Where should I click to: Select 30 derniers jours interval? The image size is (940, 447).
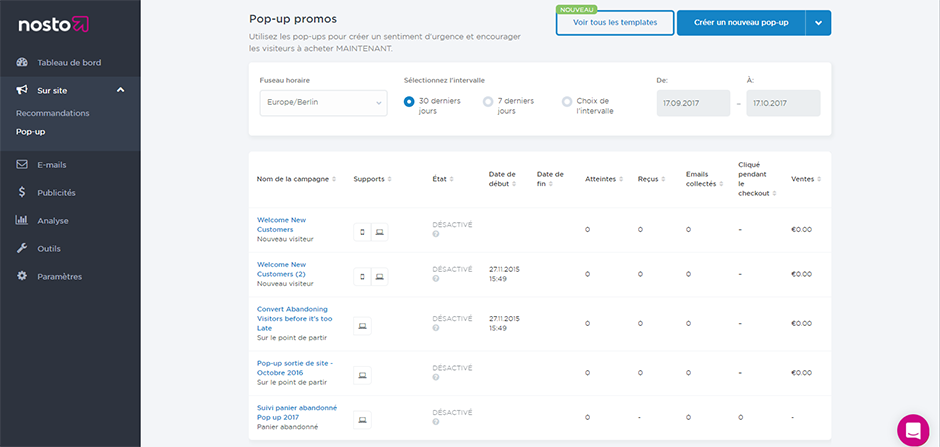[x=409, y=102]
